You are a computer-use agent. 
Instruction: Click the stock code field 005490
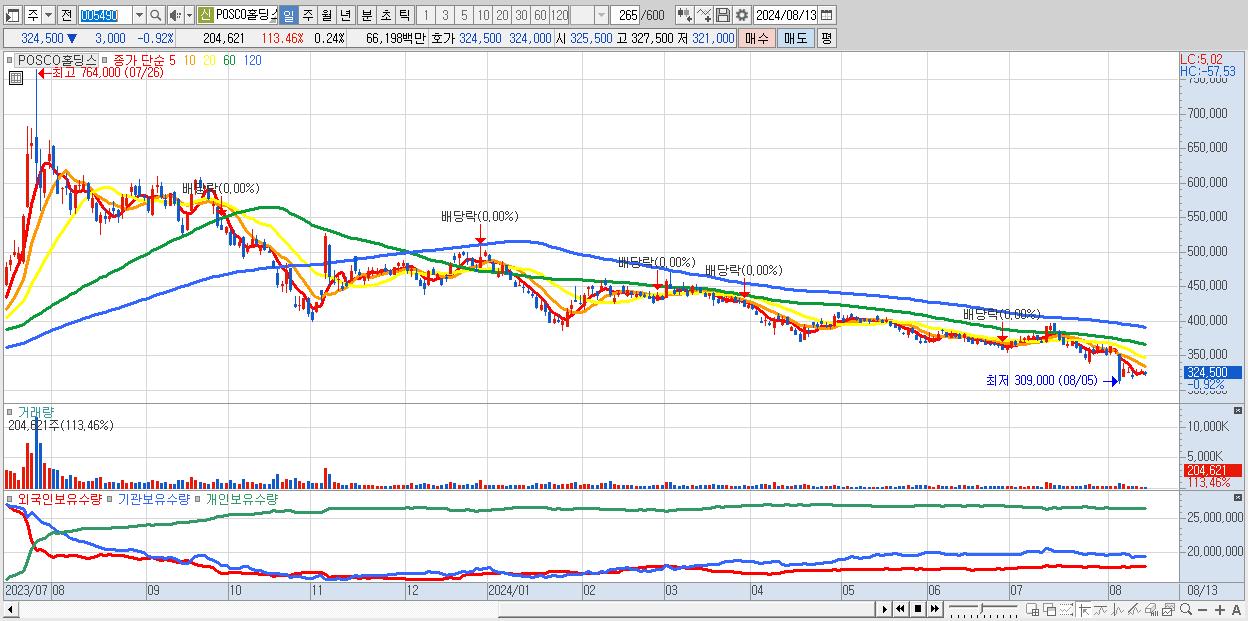click(104, 15)
